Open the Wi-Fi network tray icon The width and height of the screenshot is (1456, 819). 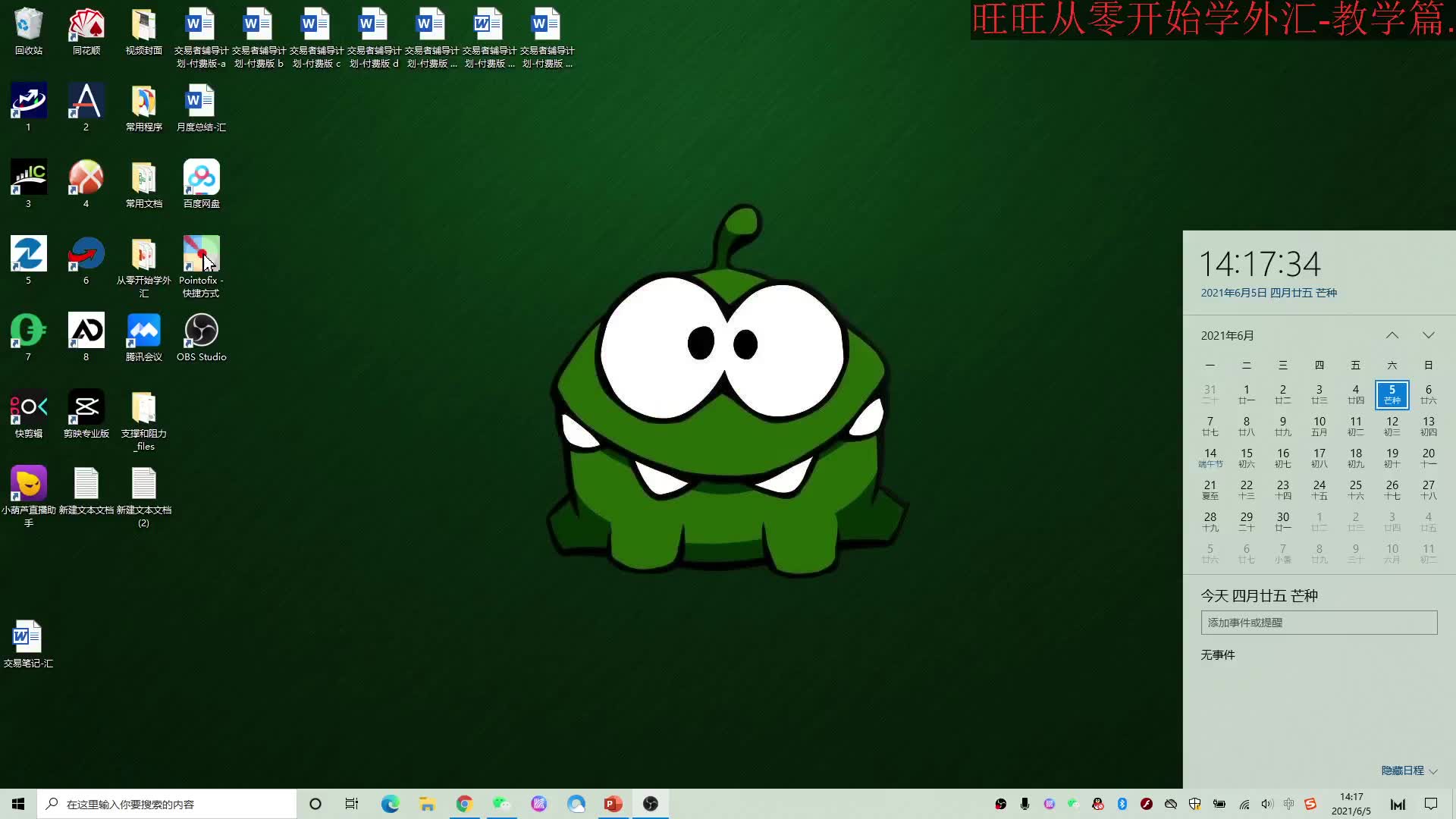[x=1244, y=804]
